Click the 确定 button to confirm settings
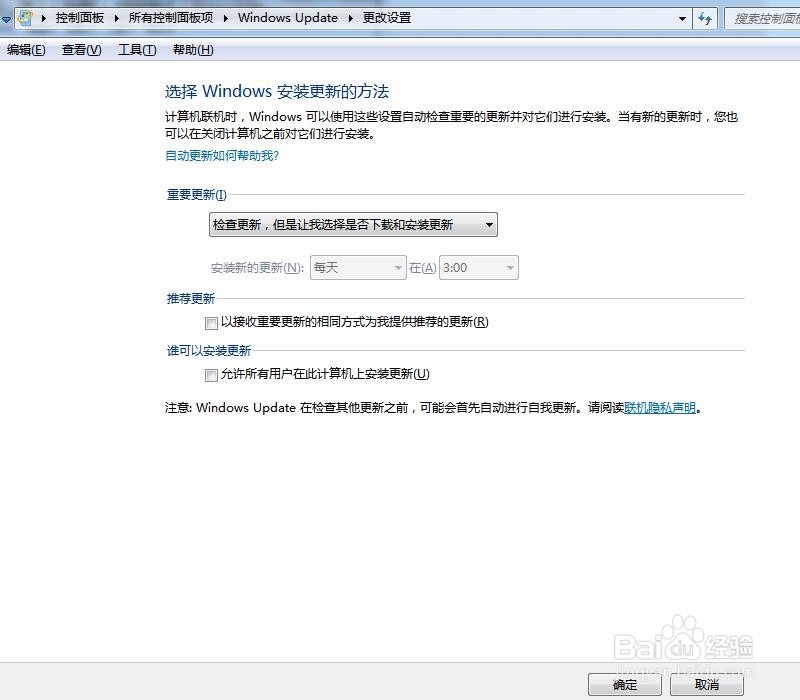Image resolution: width=800 pixels, height=700 pixels. pos(624,684)
